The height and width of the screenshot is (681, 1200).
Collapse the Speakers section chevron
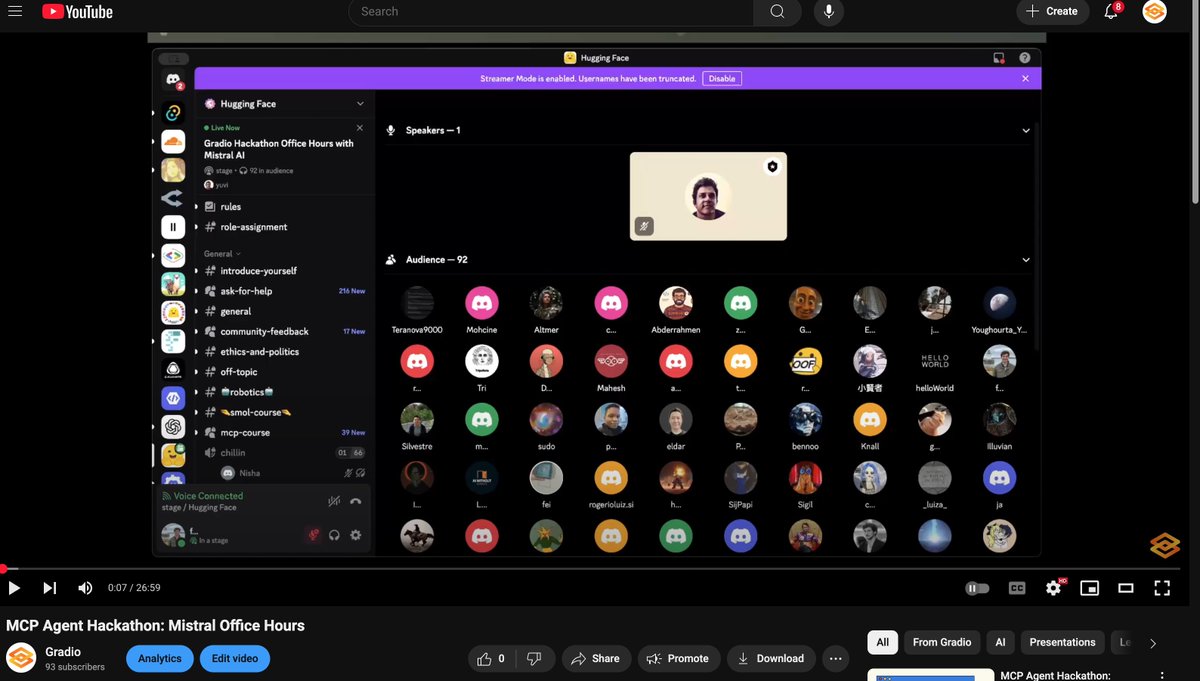1025,130
